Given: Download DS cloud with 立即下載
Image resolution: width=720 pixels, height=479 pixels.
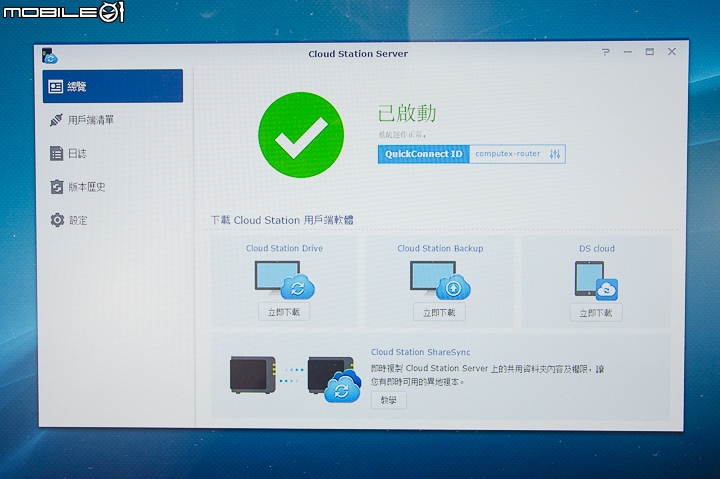Looking at the screenshot, I should click(x=596, y=313).
